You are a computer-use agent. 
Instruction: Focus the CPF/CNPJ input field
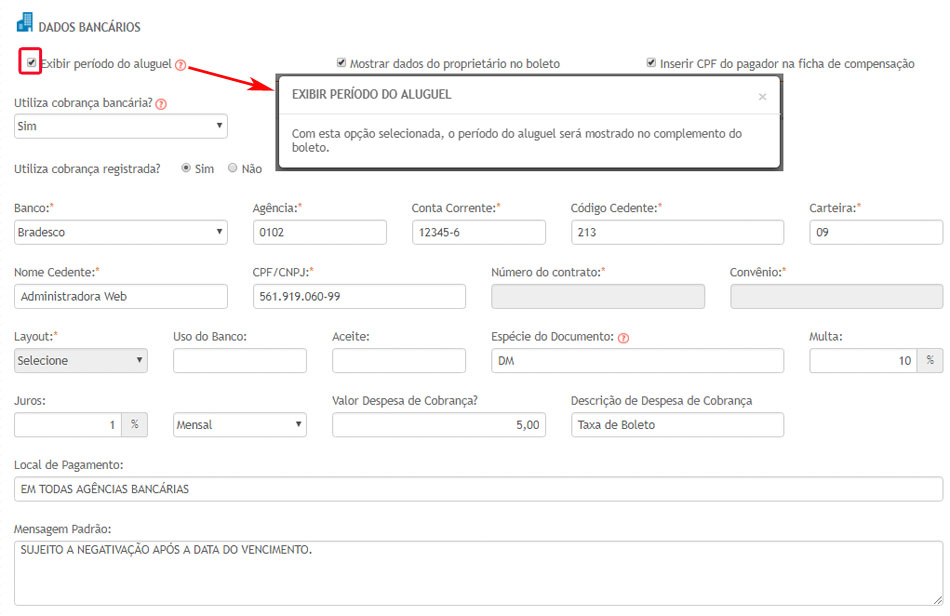tap(359, 296)
